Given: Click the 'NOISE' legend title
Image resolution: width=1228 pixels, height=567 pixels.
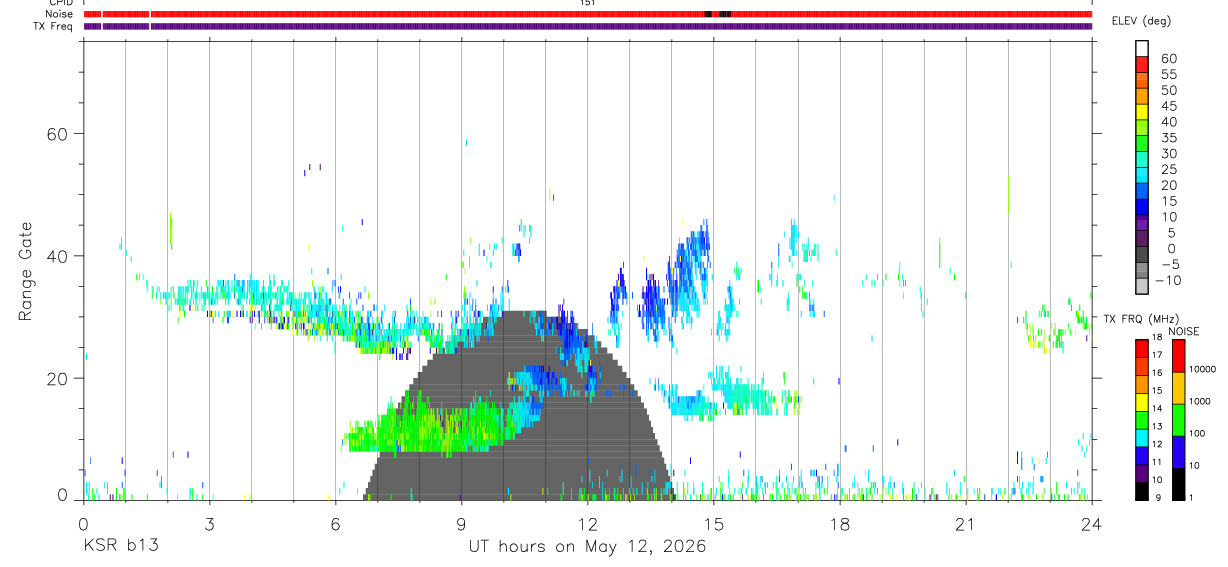Looking at the screenshot, I should (1183, 331).
